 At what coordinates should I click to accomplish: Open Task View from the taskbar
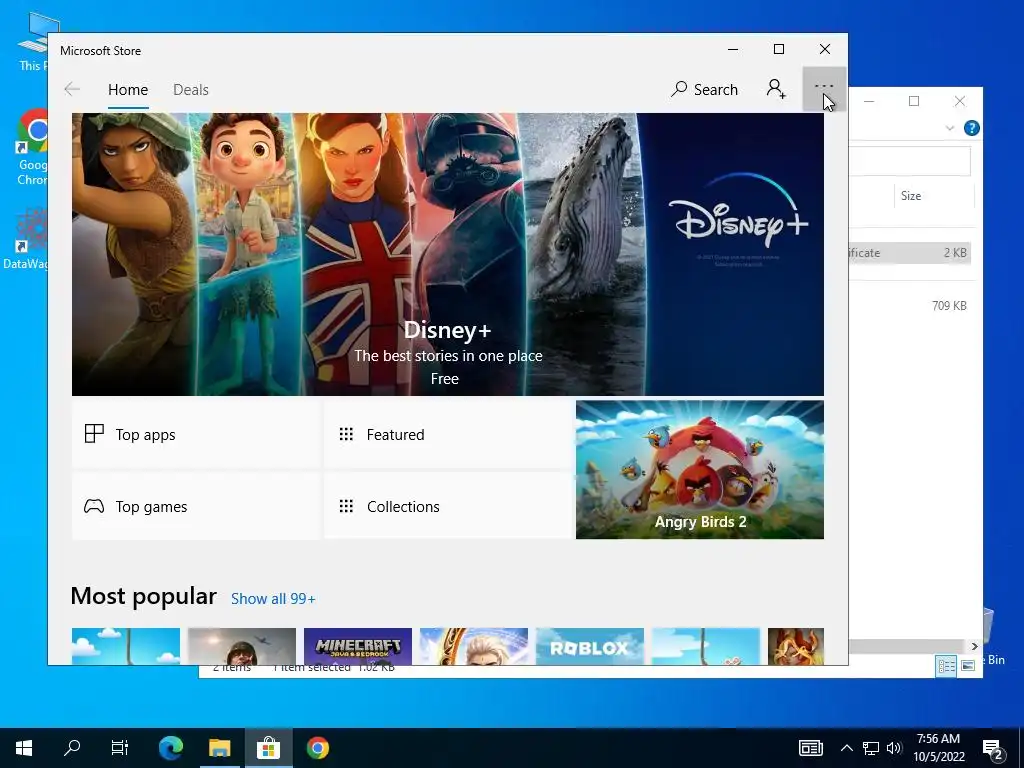[120, 748]
